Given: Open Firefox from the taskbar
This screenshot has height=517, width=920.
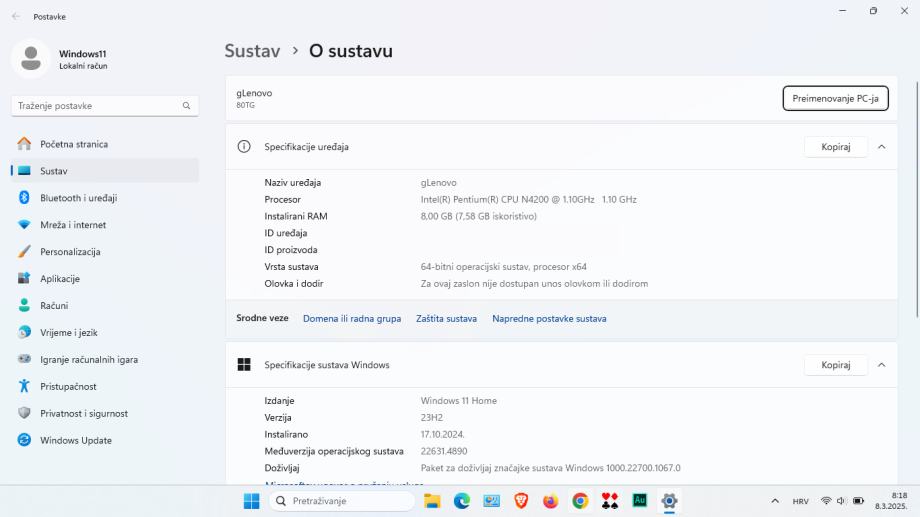Looking at the screenshot, I should pyautogui.click(x=550, y=501).
